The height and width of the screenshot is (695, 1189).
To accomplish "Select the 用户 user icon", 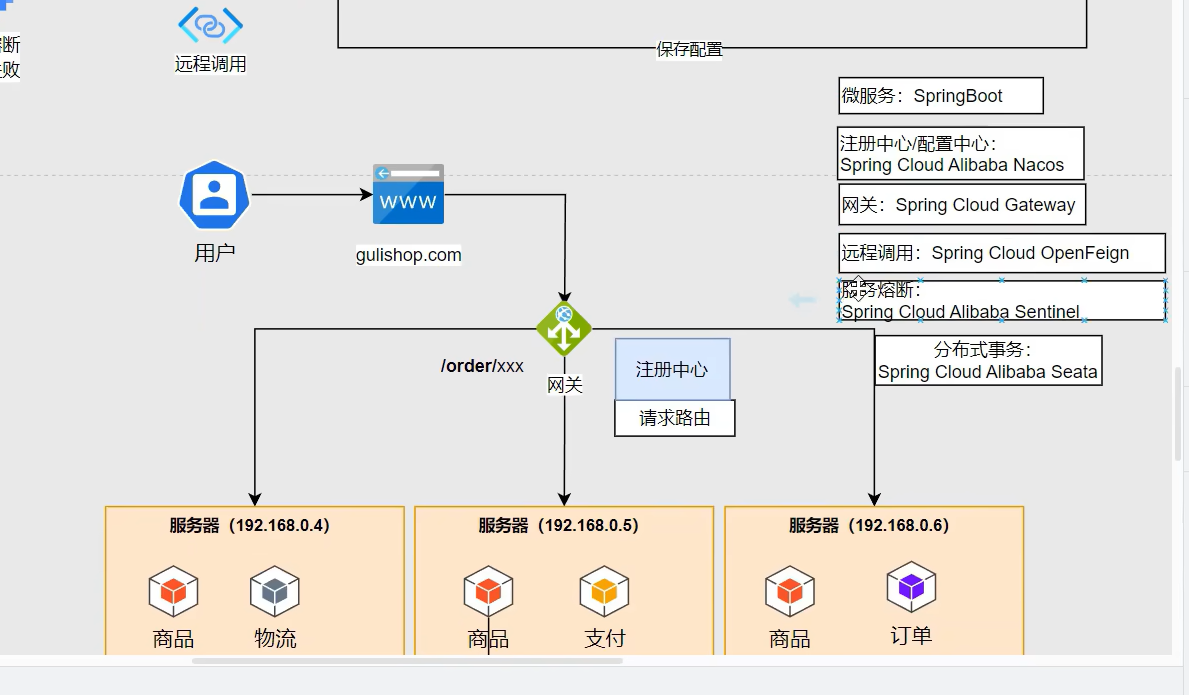I will click(214, 195).
